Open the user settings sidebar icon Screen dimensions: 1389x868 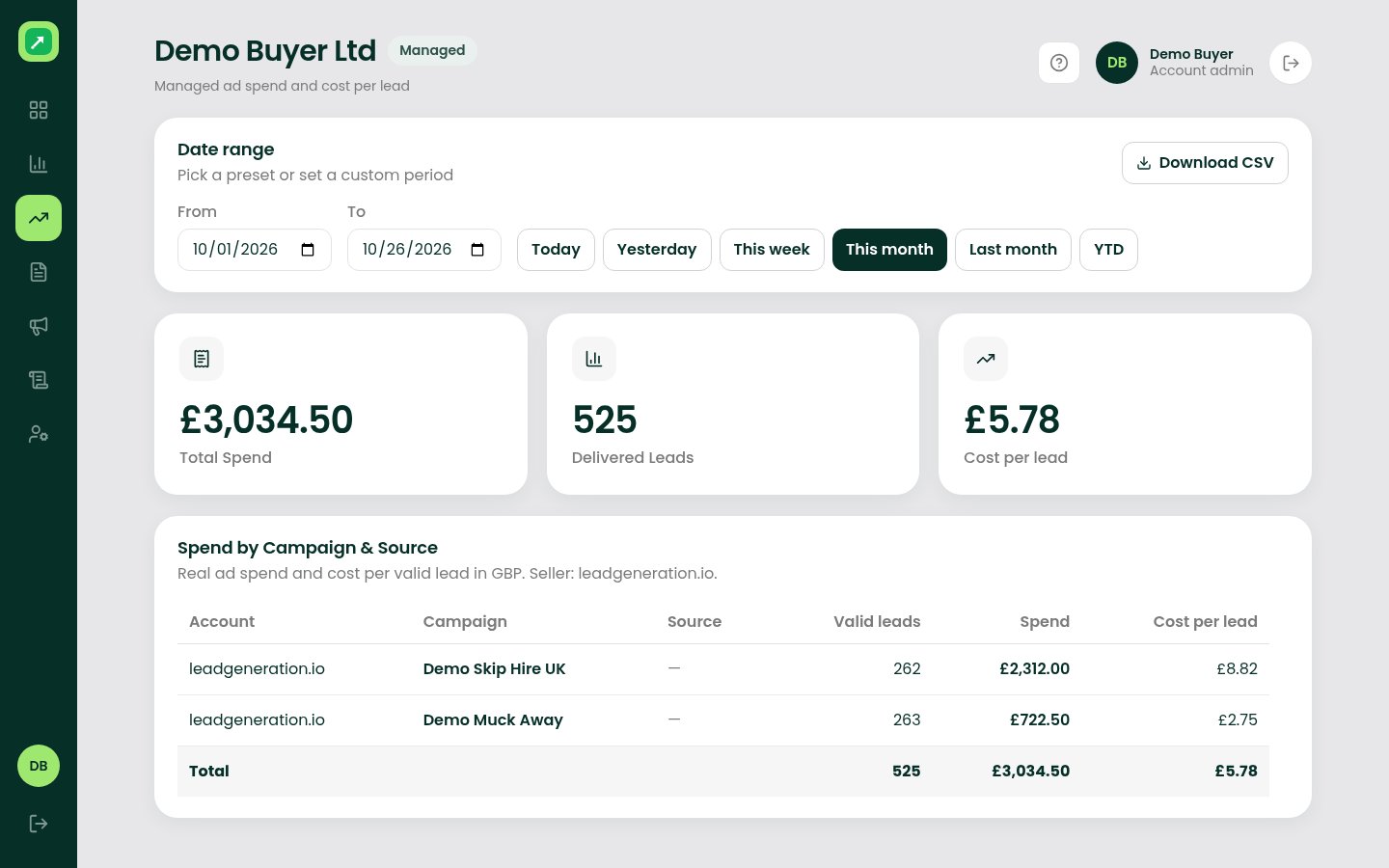point(39,434)
